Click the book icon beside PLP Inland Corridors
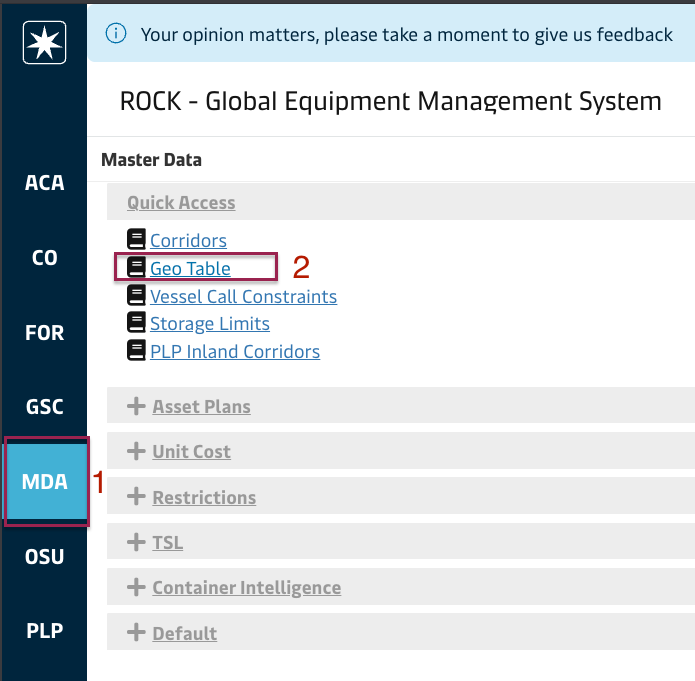695x681 pixels. point(137,351)
